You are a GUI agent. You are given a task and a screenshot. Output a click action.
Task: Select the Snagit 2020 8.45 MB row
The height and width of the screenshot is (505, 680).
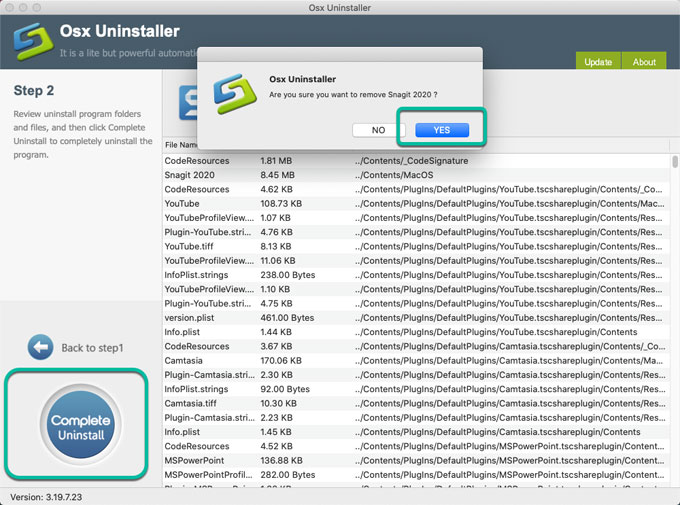416,175
